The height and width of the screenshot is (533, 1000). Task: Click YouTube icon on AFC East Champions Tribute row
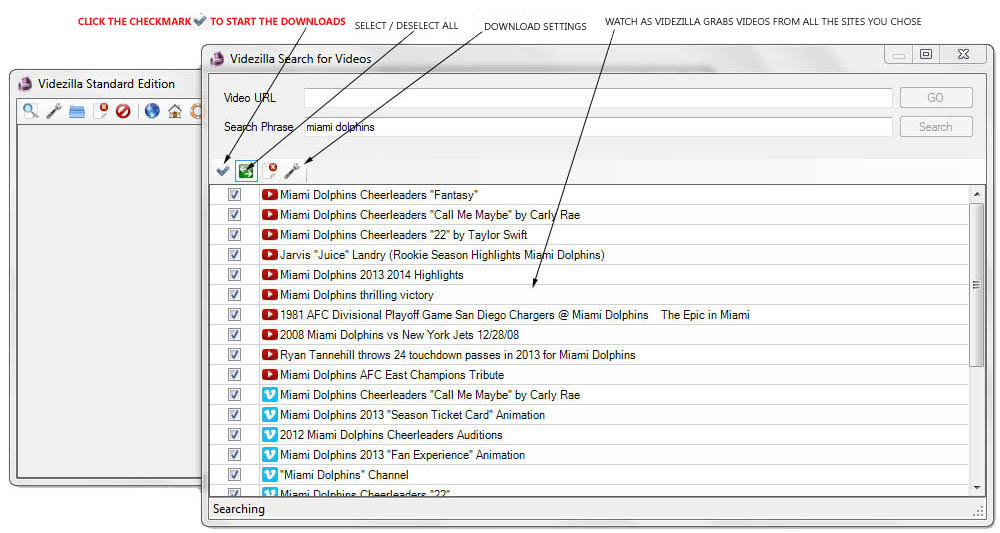pyautogui.click(x=270, y=374)
